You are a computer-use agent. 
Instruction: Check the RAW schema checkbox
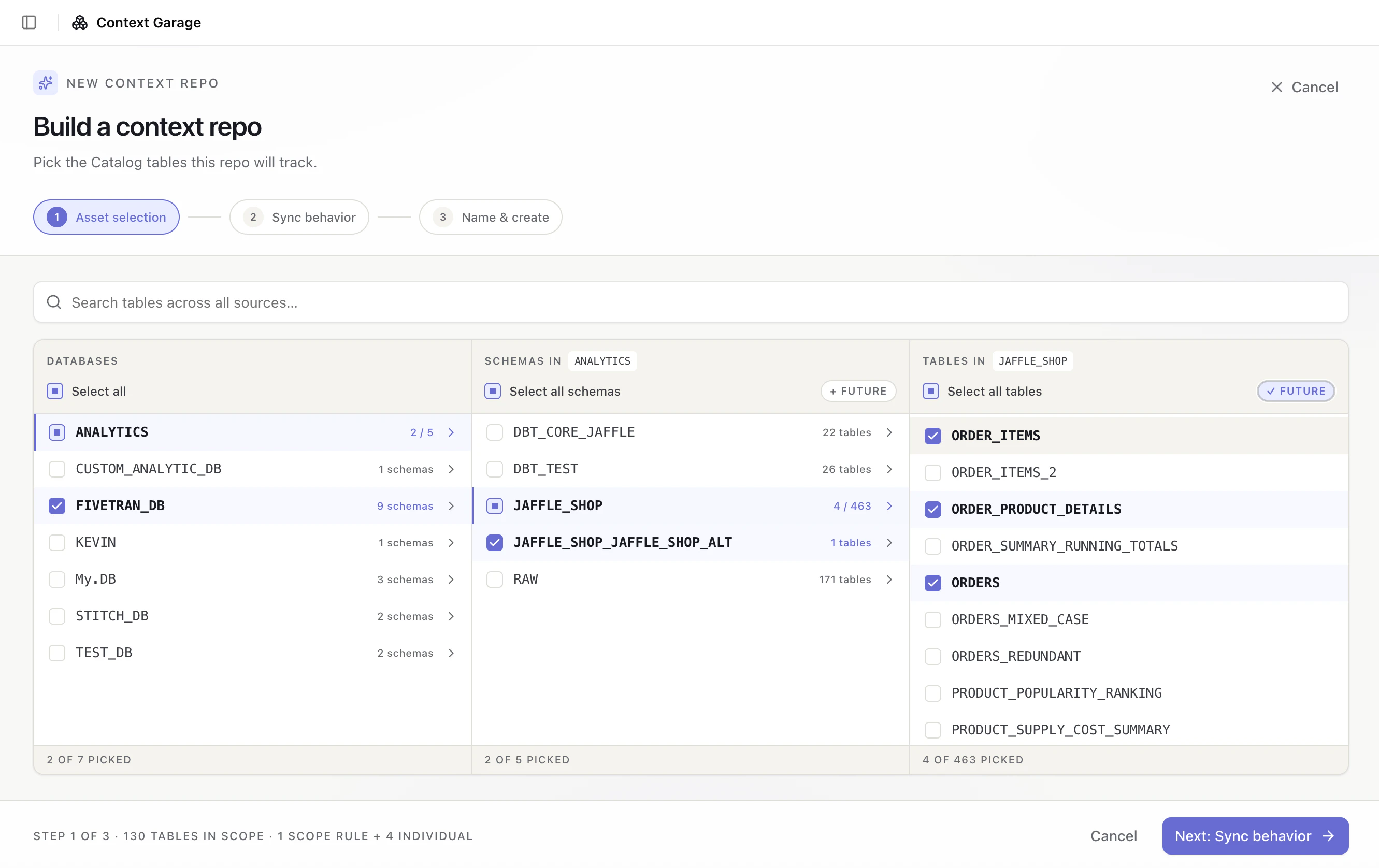(x=495, y=580)
